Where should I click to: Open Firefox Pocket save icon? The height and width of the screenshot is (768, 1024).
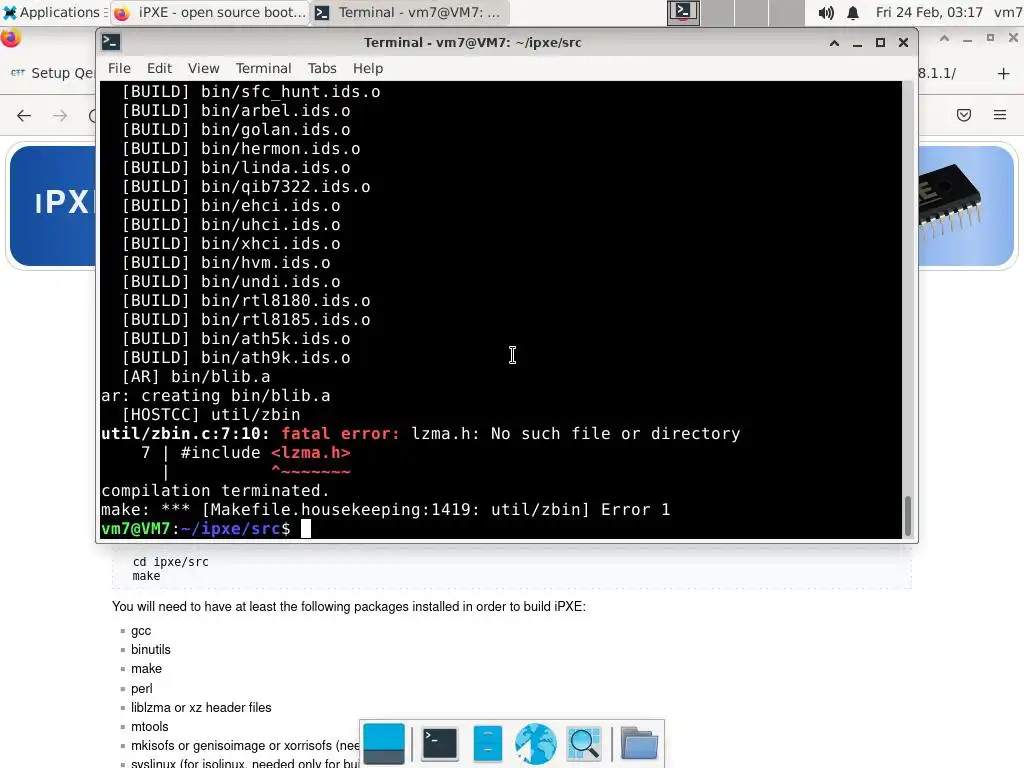964,116
